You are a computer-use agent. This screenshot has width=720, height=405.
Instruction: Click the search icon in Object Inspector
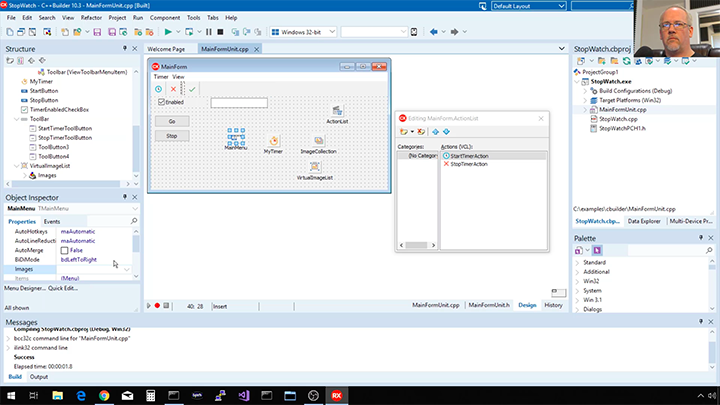(x=134, y=221)
